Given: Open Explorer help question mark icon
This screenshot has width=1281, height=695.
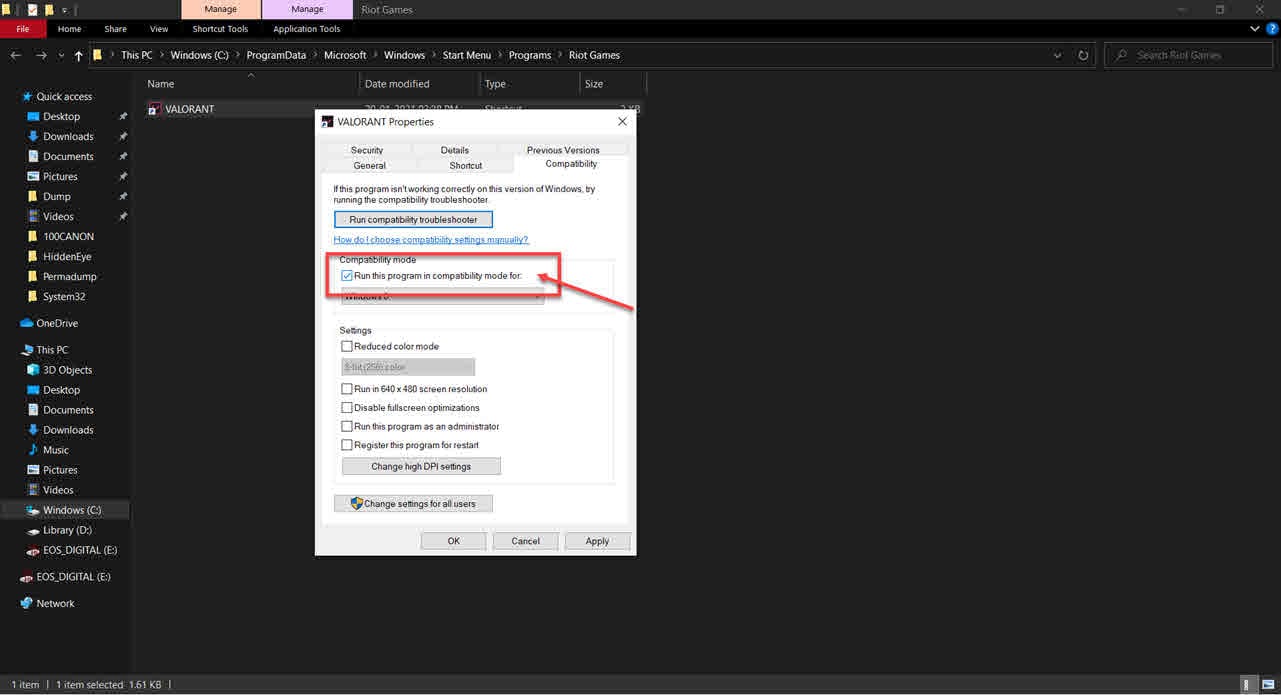Looking at the screenshot, I should 1271,29.
